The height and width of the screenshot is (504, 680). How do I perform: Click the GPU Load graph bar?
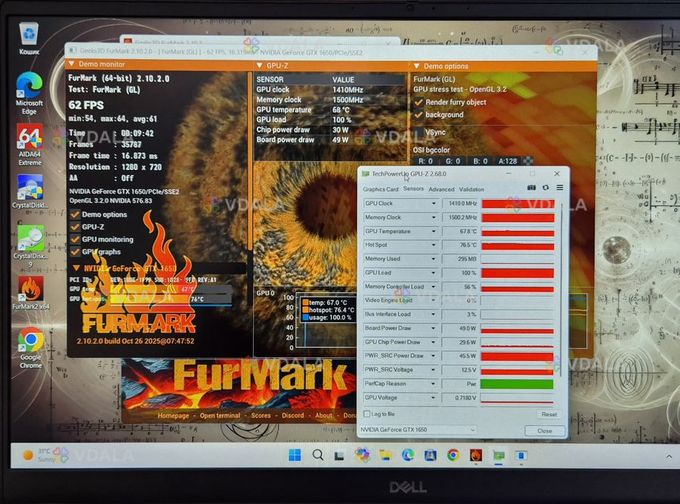(x=517, y=273)
